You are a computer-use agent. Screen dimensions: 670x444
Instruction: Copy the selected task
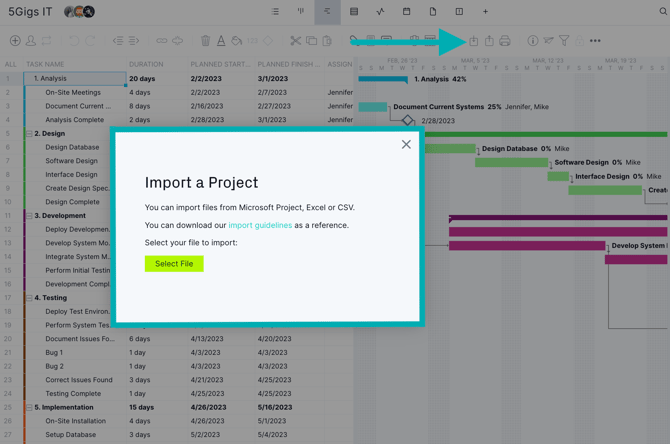click(311, 41)
